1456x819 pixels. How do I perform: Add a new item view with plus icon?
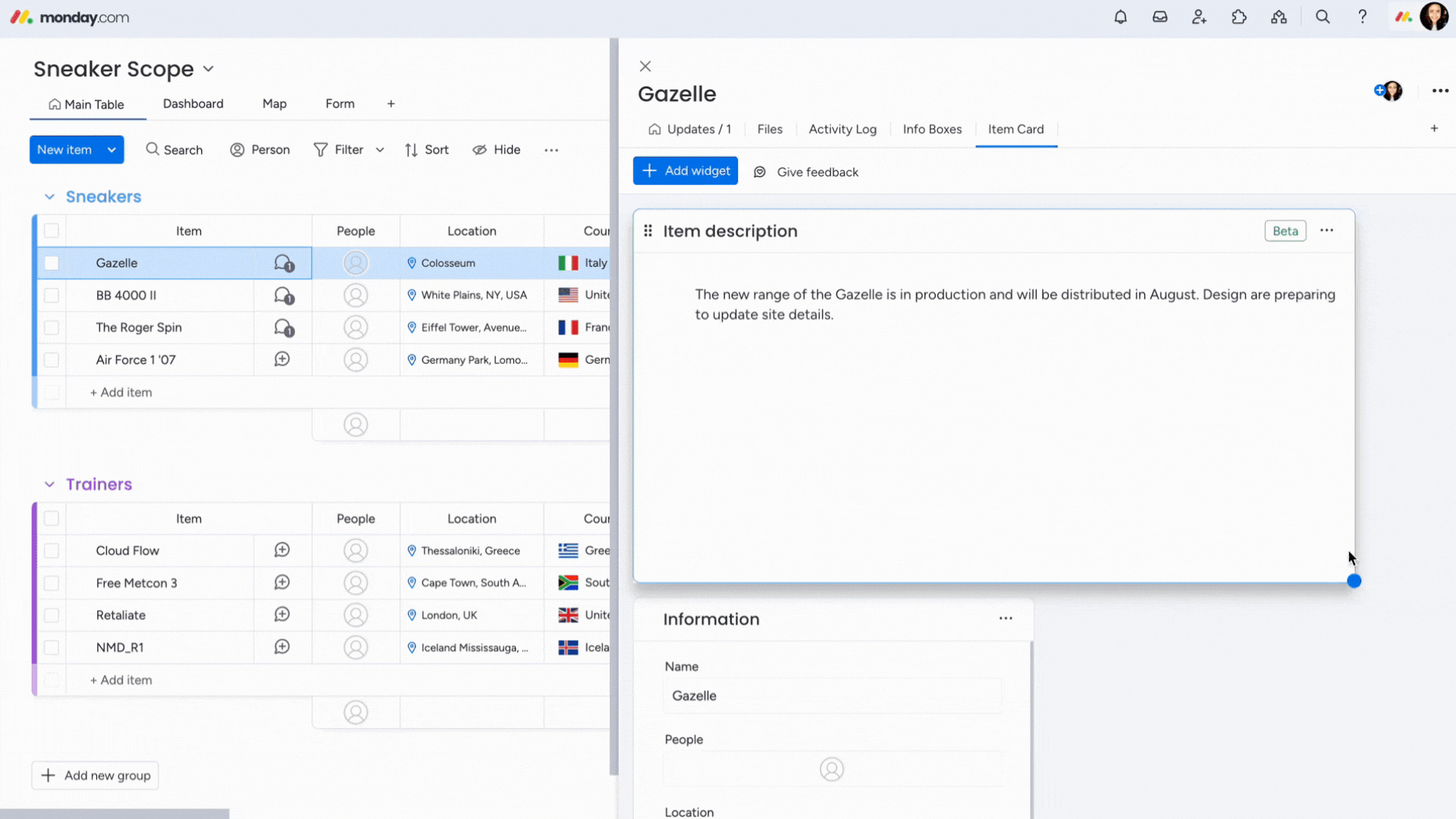point(1434,128)
